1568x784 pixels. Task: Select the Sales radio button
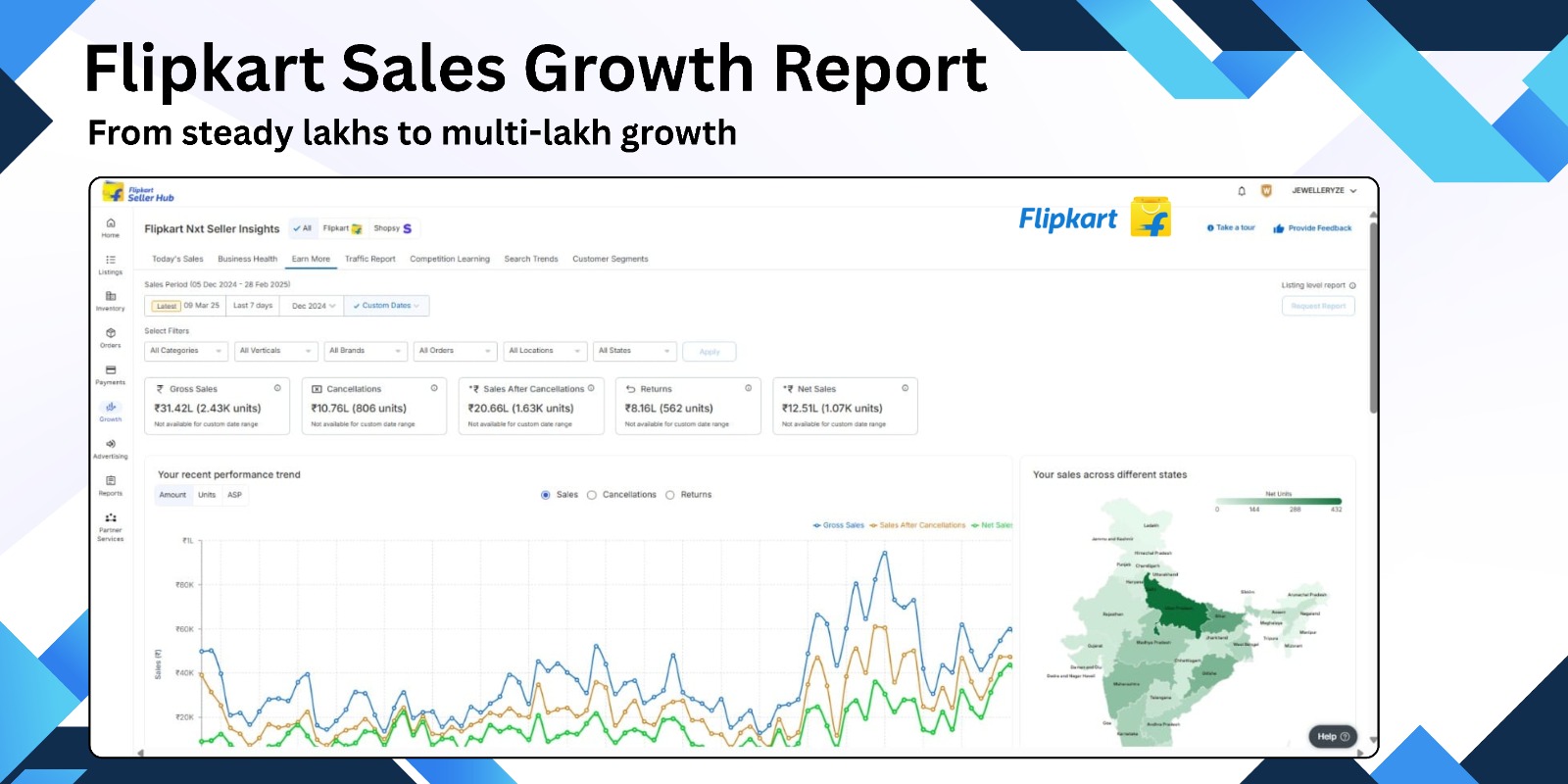[x=546, y=495]
